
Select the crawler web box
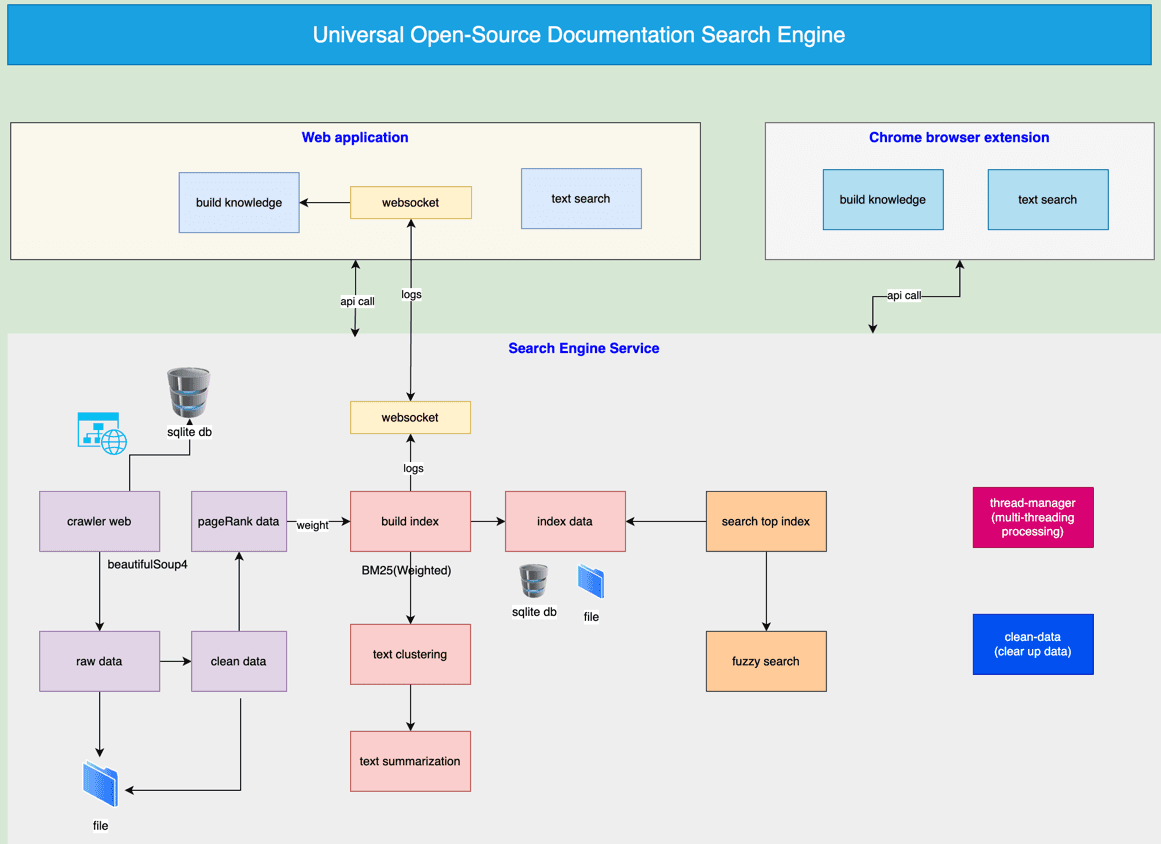point(99,521)
